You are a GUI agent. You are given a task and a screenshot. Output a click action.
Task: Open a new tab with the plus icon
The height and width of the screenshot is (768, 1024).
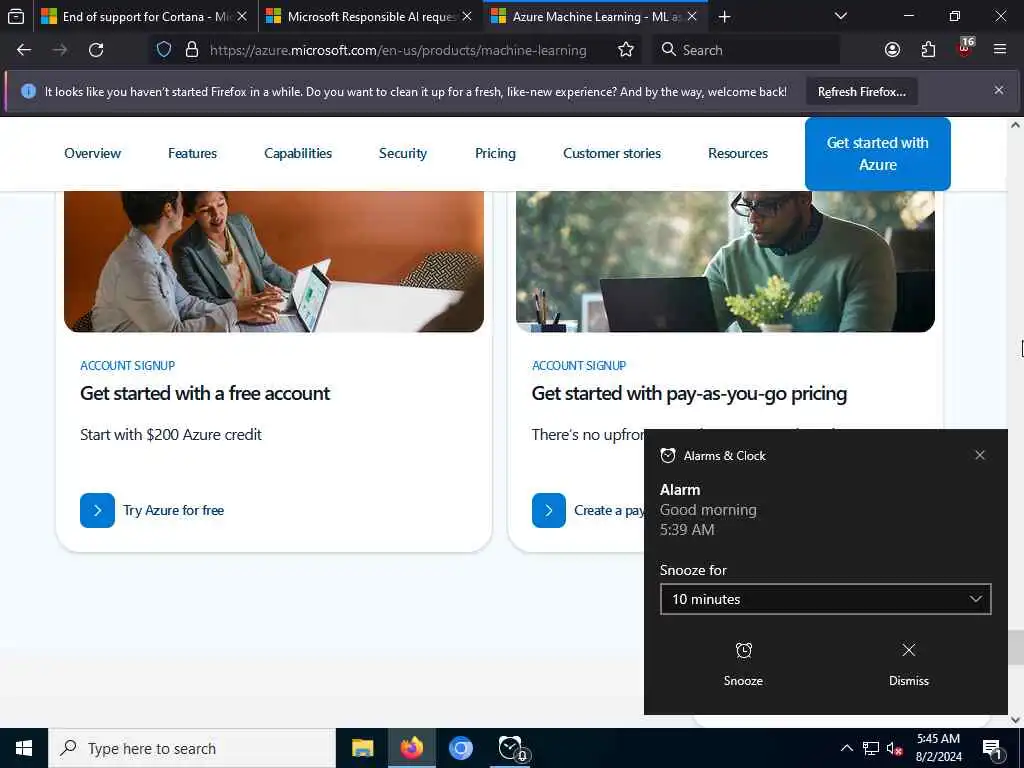[724, 17]
